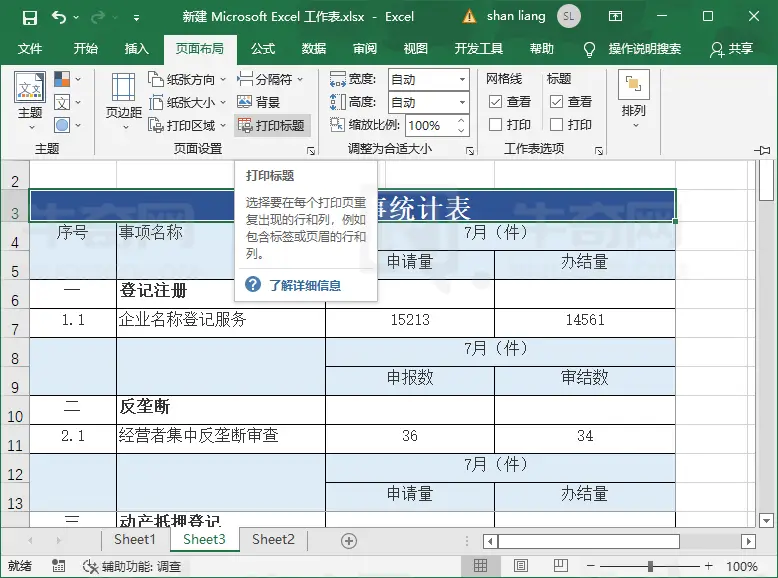Click 辅助功能: 调查 status item
Screen dimensions: 778x578
pos(132,566)
